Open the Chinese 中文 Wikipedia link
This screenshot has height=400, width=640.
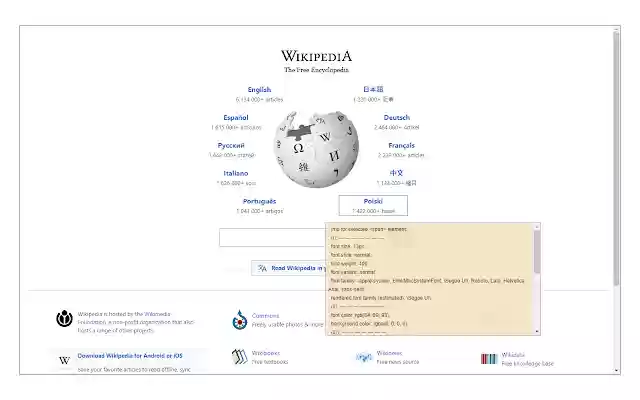point(396,173)
